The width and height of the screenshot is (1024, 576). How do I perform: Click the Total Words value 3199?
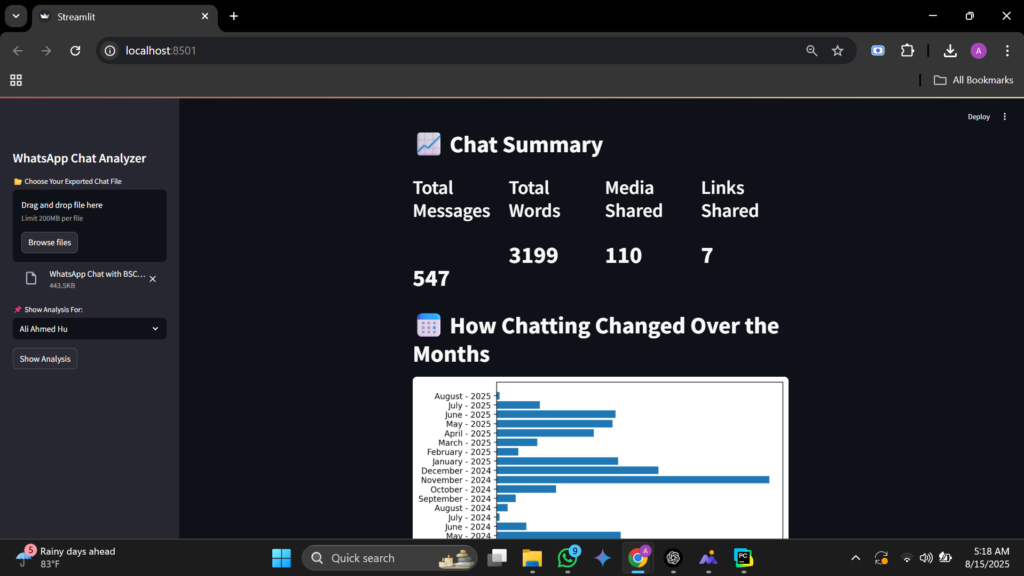pos(534,255)
